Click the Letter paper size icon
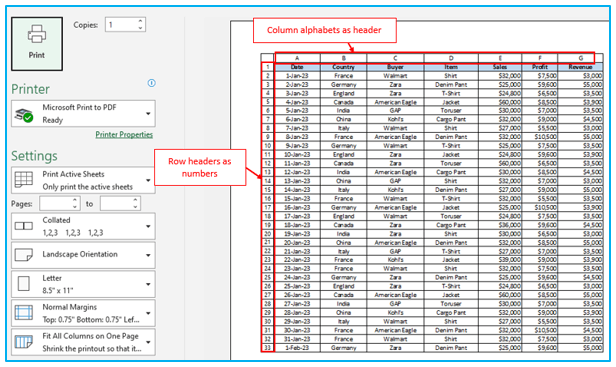The height and width of the screenshot is (367, 616). [x=24, y=284]
